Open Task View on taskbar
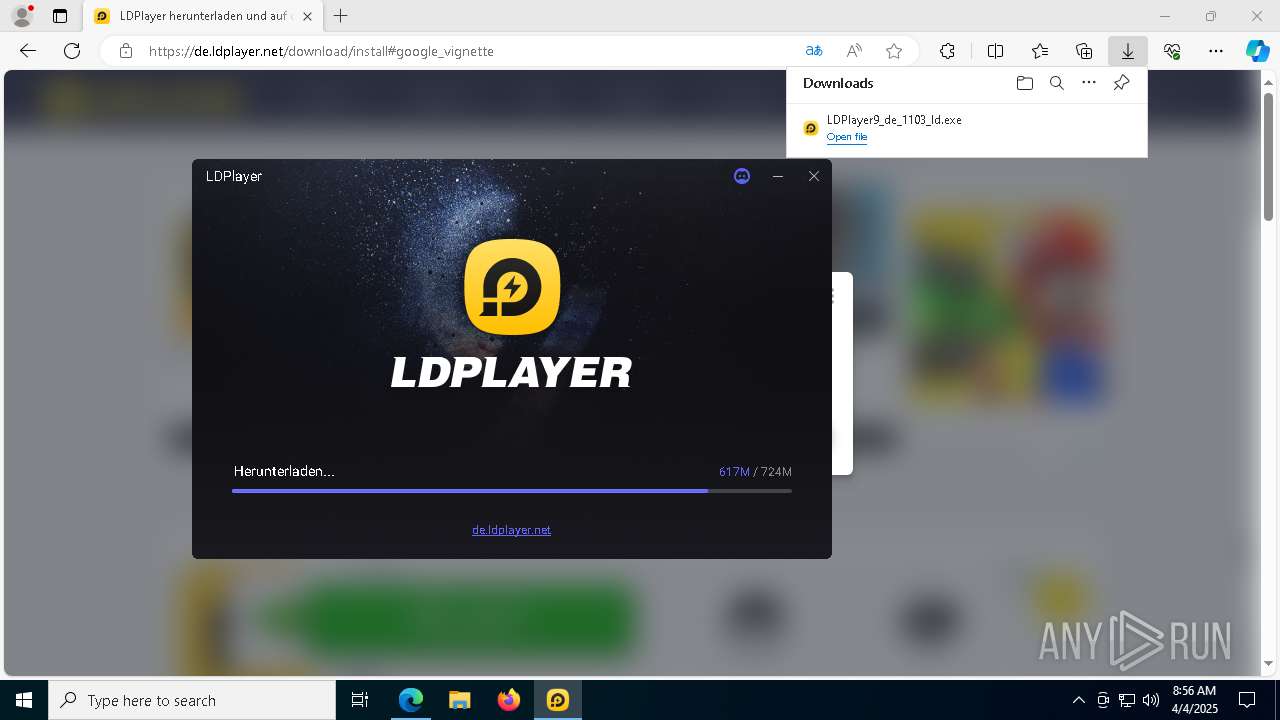1280x720 pixels. (360, 700)
